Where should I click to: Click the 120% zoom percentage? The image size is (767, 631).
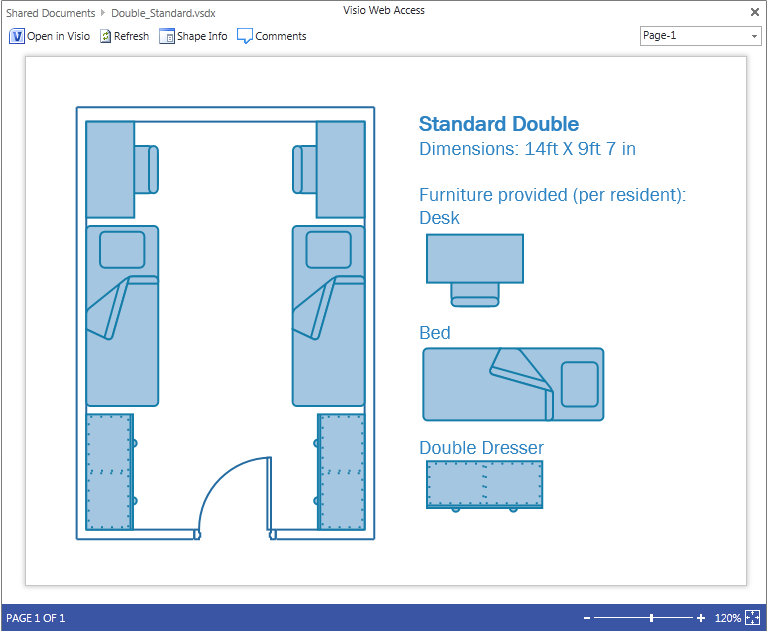pos(727,618)
